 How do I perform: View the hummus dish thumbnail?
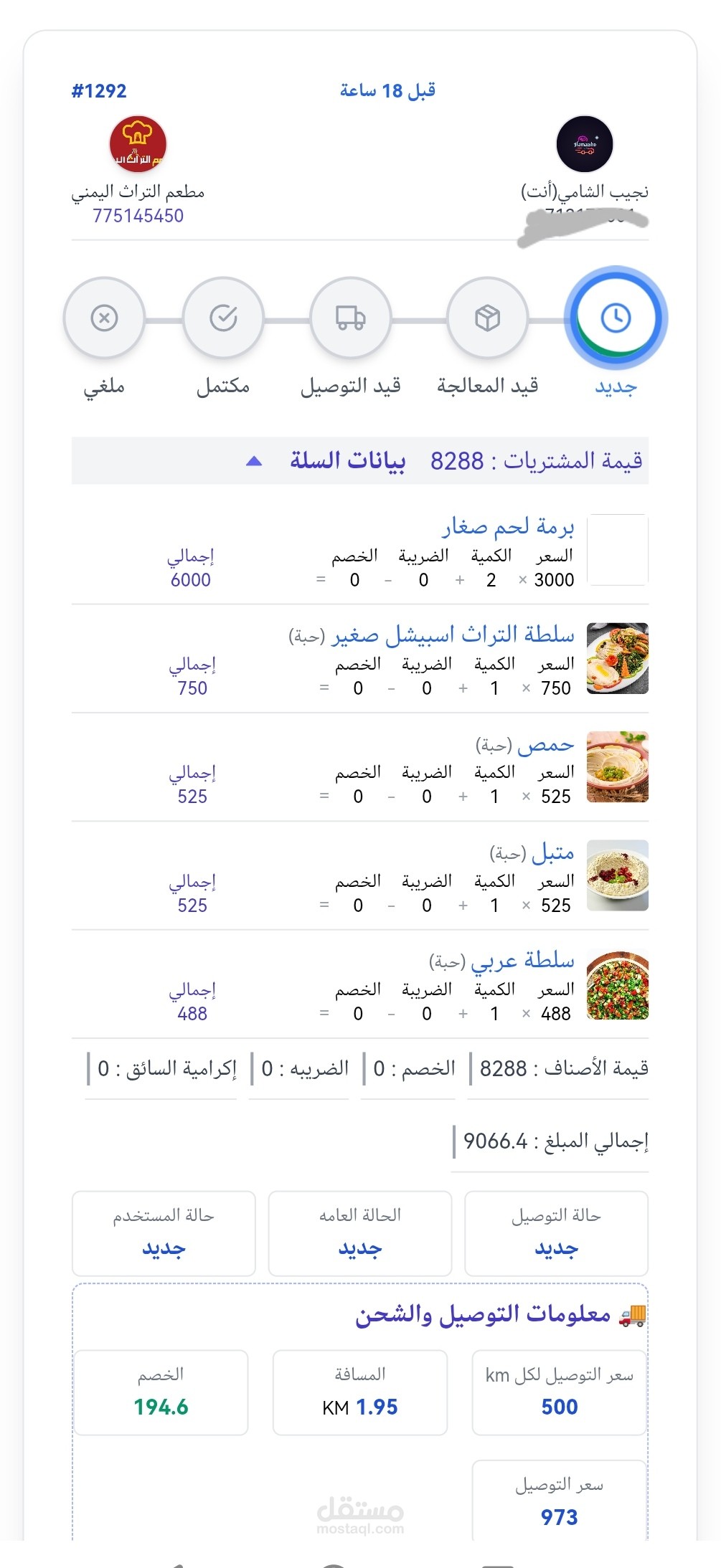click(617, 766)
